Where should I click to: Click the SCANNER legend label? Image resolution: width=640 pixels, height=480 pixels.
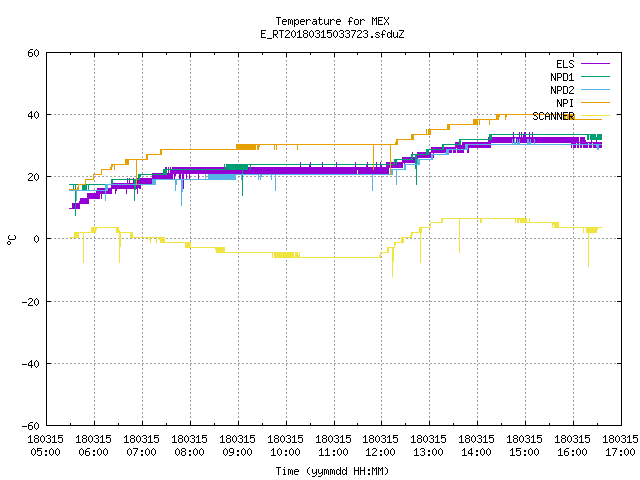coord(553,116)
